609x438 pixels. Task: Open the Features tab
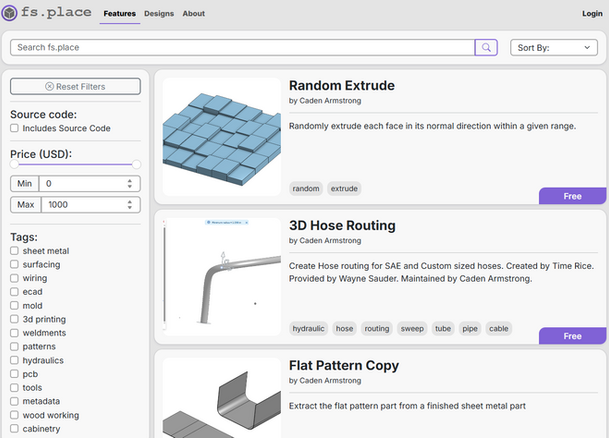coord(120,14)
